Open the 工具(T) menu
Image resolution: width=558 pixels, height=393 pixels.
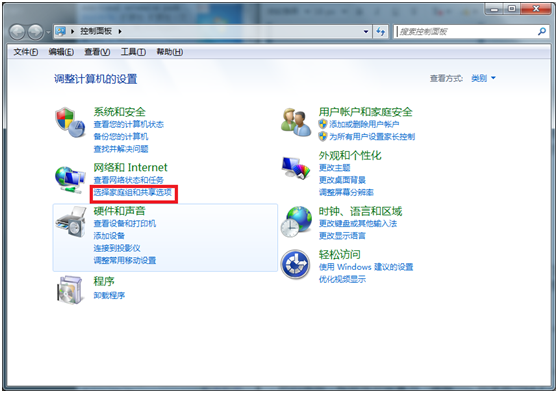point(133,52)
